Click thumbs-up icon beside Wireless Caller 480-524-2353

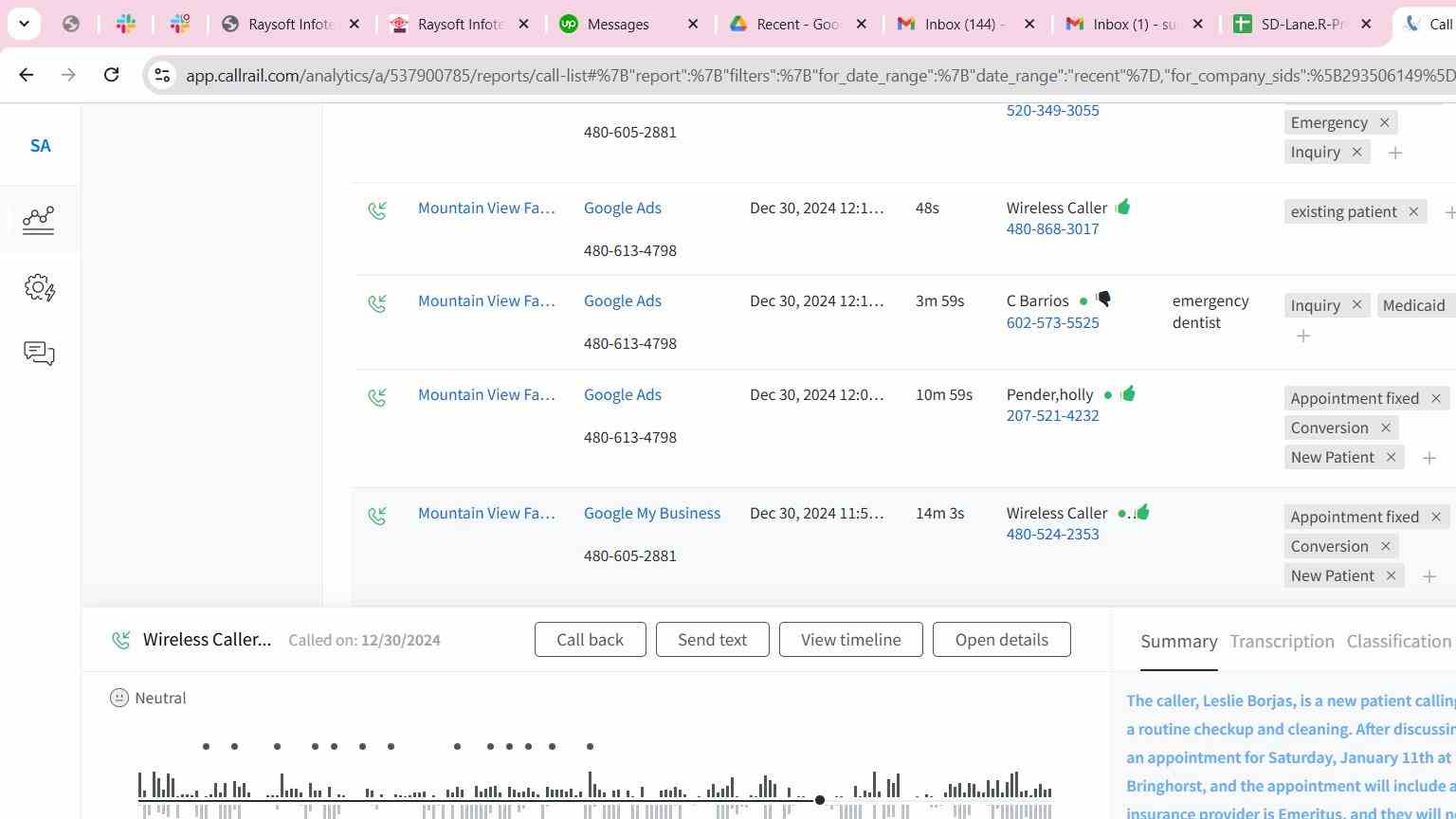[x=1142, y=512]
